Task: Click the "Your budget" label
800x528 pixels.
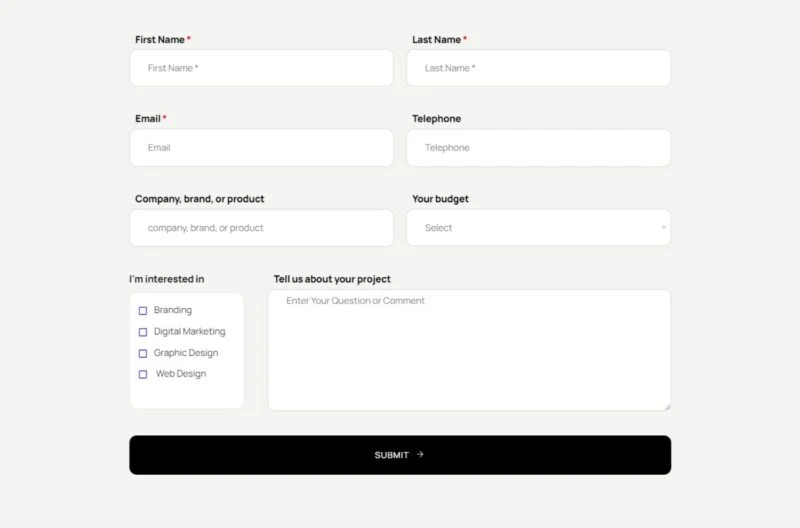Action: 440,199
